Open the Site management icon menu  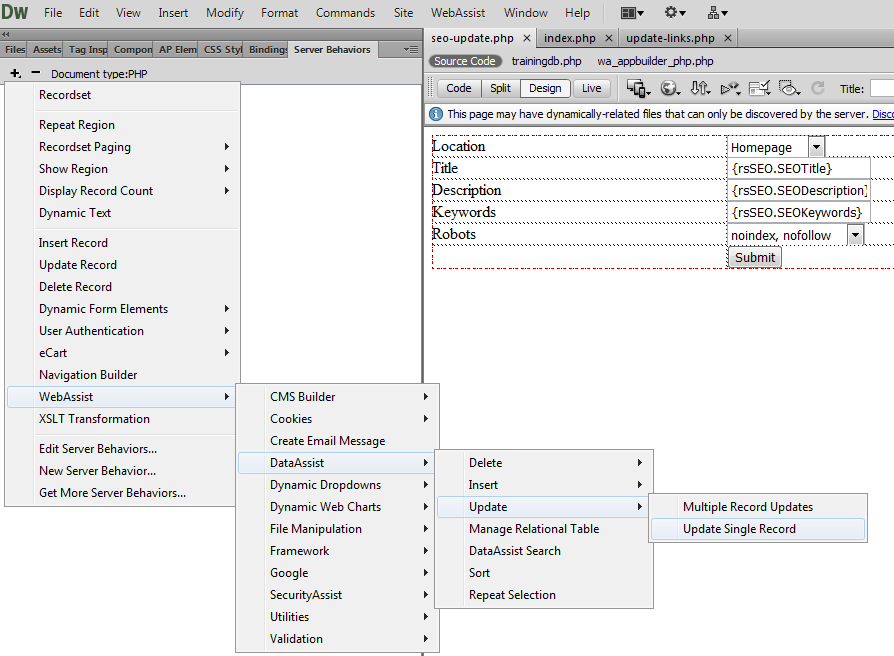click(x=717, y=13)
